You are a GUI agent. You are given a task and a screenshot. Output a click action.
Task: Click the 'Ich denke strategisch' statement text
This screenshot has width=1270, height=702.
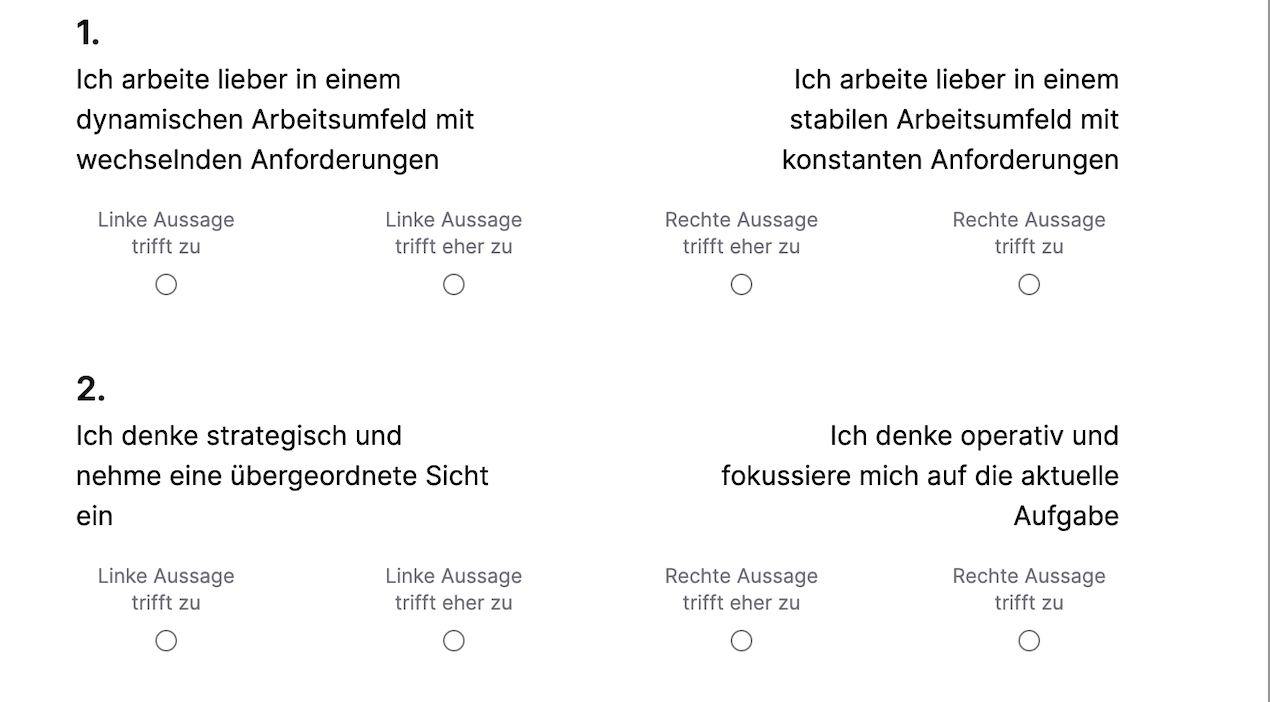coord(239,436)
